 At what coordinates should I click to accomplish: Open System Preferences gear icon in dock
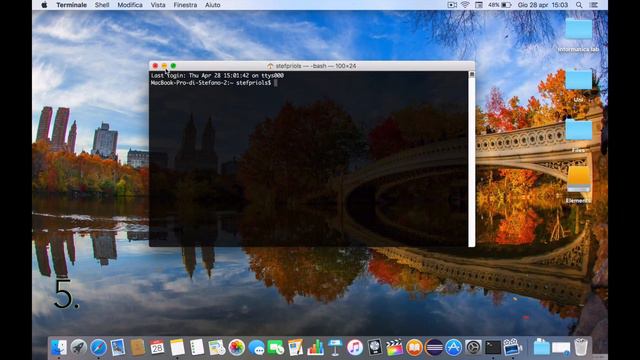473,347
